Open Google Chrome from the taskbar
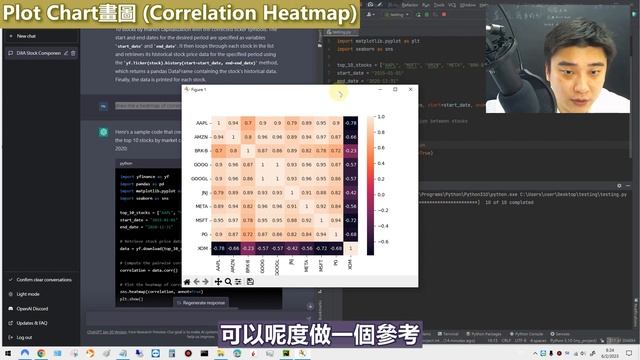The image size is (640, 360). (41, 353)
